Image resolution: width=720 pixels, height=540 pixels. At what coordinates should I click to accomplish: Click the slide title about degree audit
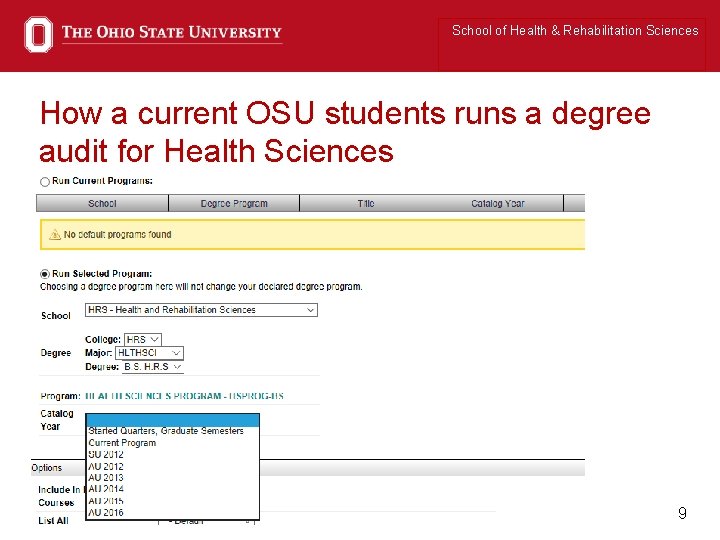pos(344,131)
